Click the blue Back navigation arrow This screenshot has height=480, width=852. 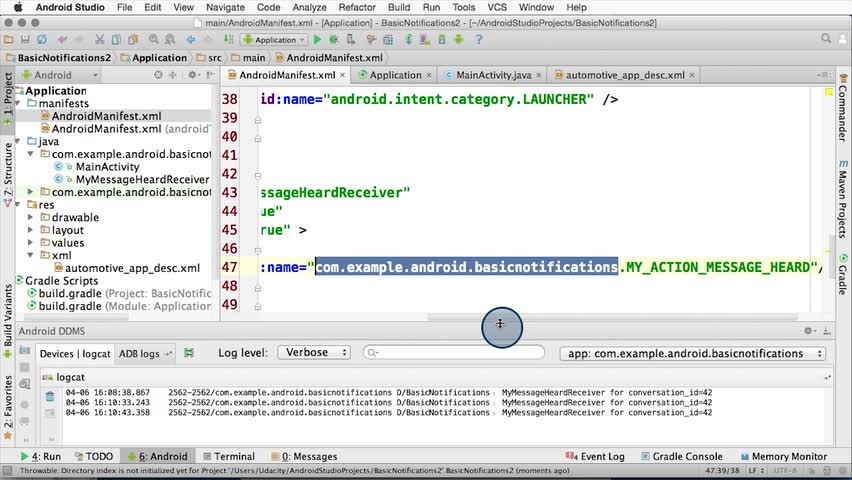tap(191, 40)
